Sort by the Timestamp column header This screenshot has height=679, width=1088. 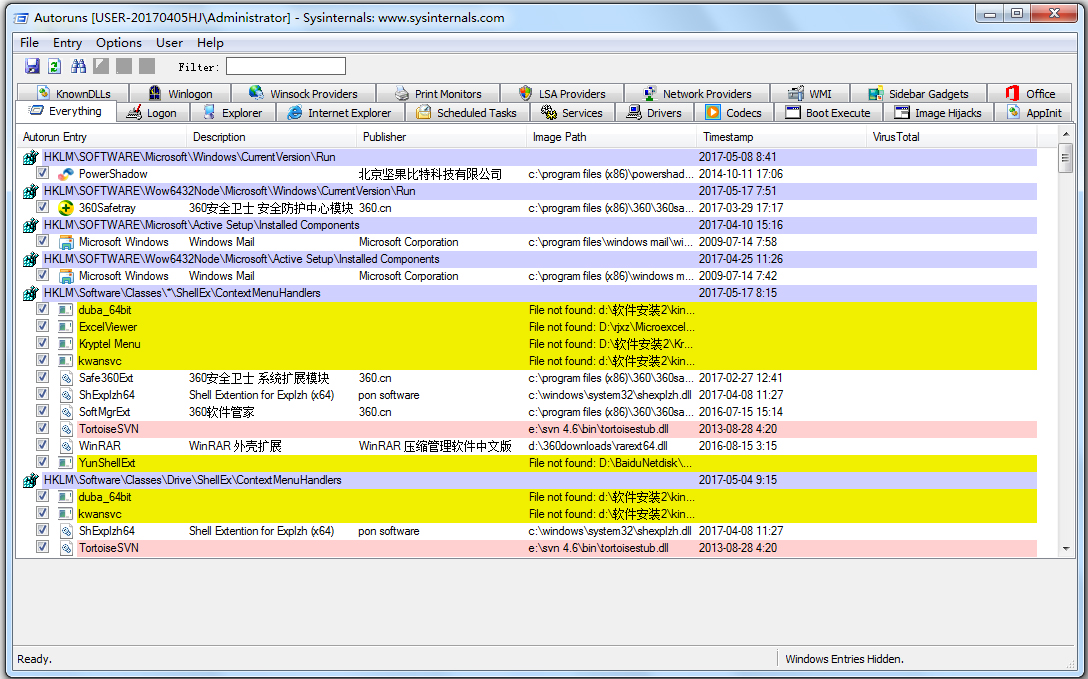(x=782, y=137)
